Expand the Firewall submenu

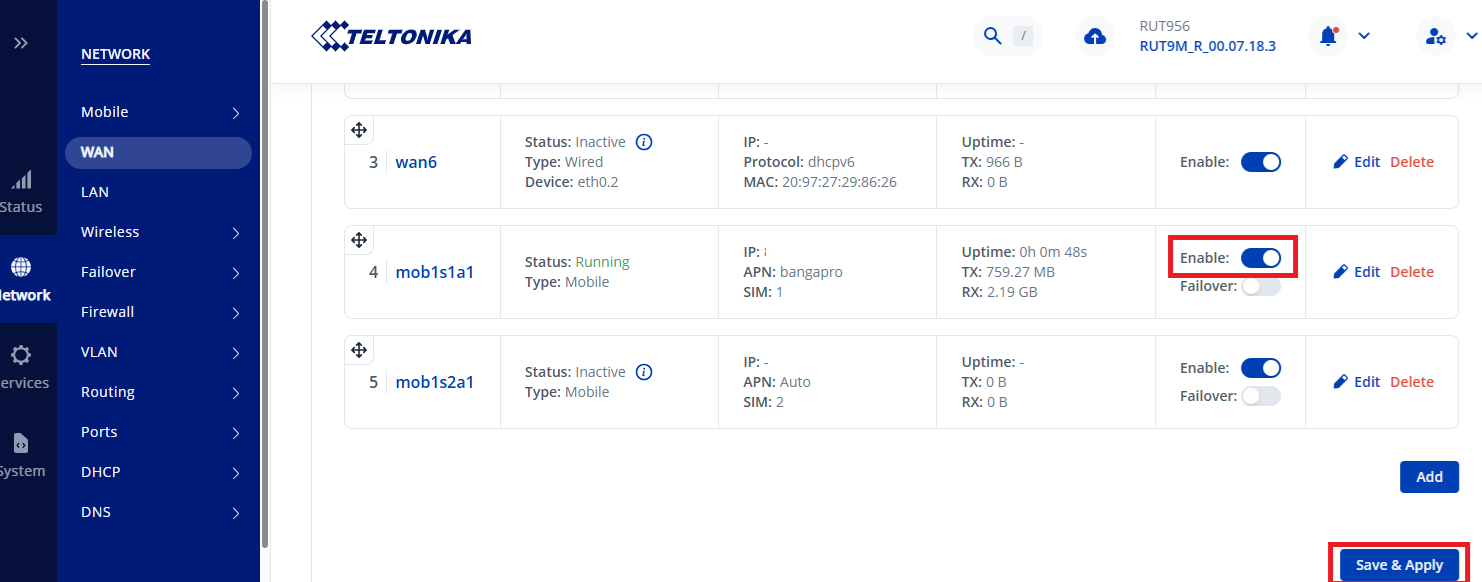point(236,313)
